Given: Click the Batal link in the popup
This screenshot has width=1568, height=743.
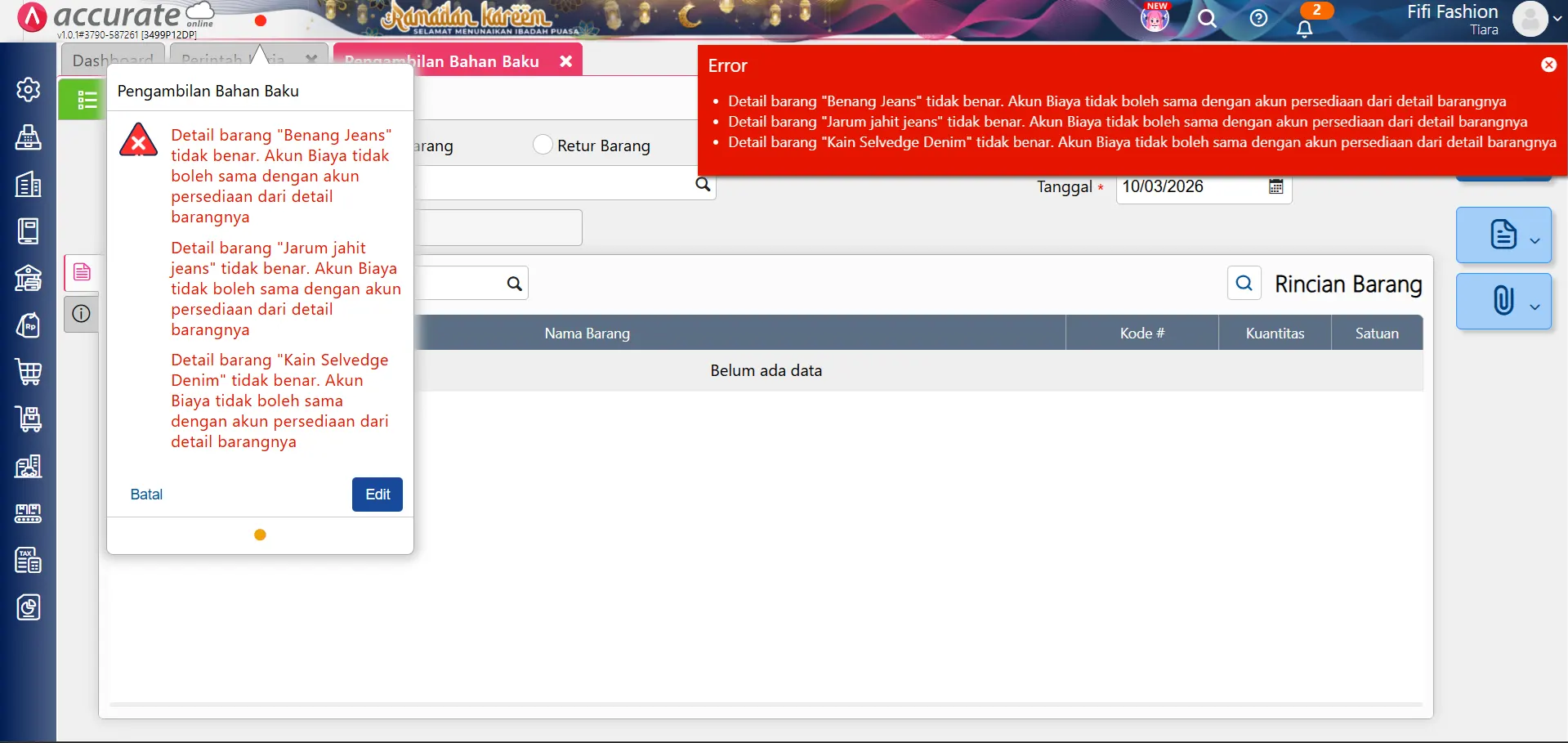Looking at the screenshot, I should (x=146, y=495).
